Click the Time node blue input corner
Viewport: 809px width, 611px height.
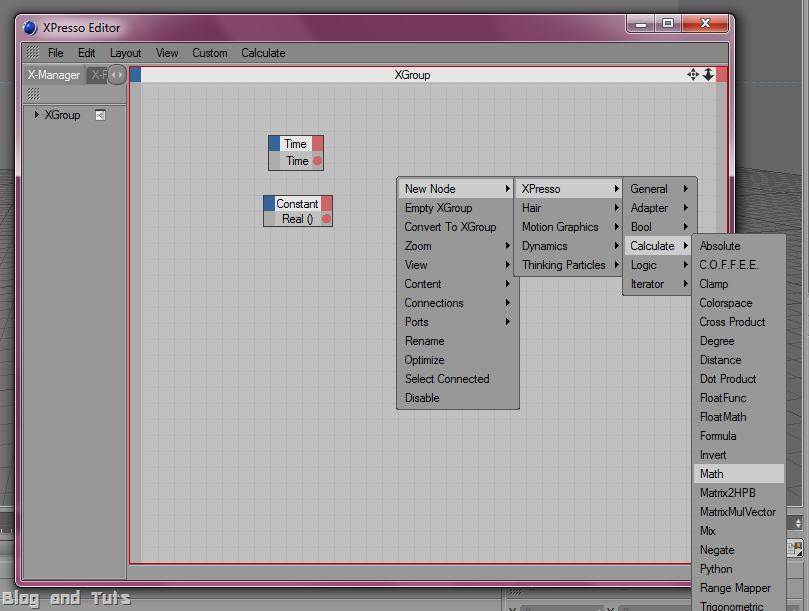coord(274,143)
